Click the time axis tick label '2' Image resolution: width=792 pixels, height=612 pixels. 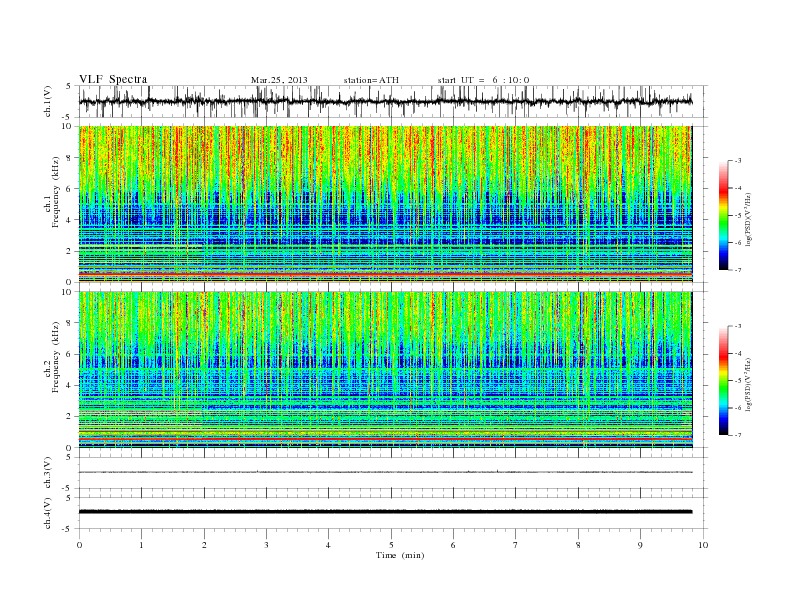(x=204, y=545)
